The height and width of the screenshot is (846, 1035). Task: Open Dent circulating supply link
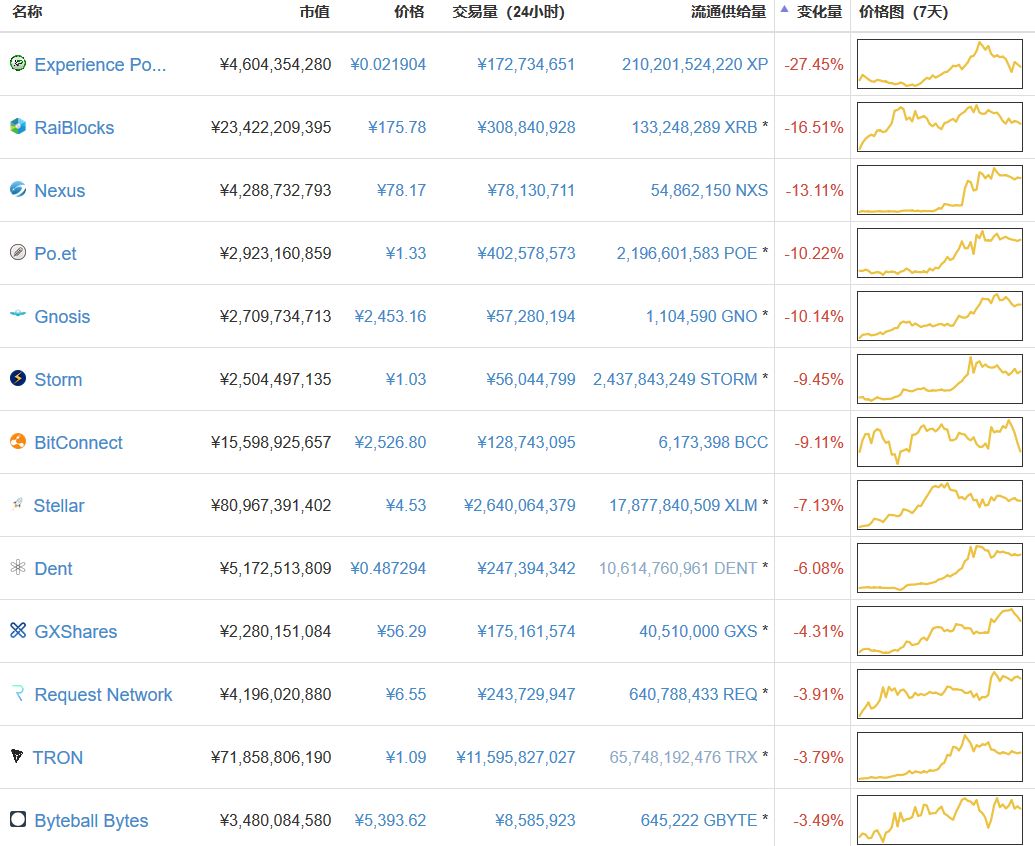click(x=678, y=569)
